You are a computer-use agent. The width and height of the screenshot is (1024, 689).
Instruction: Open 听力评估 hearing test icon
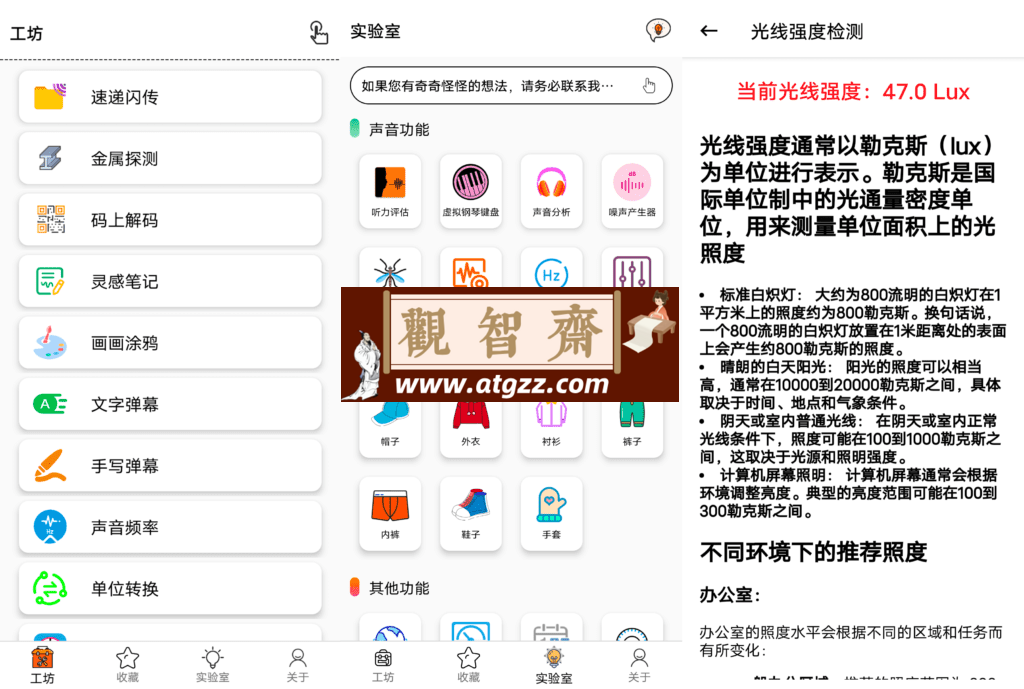(x=390, y=191)
